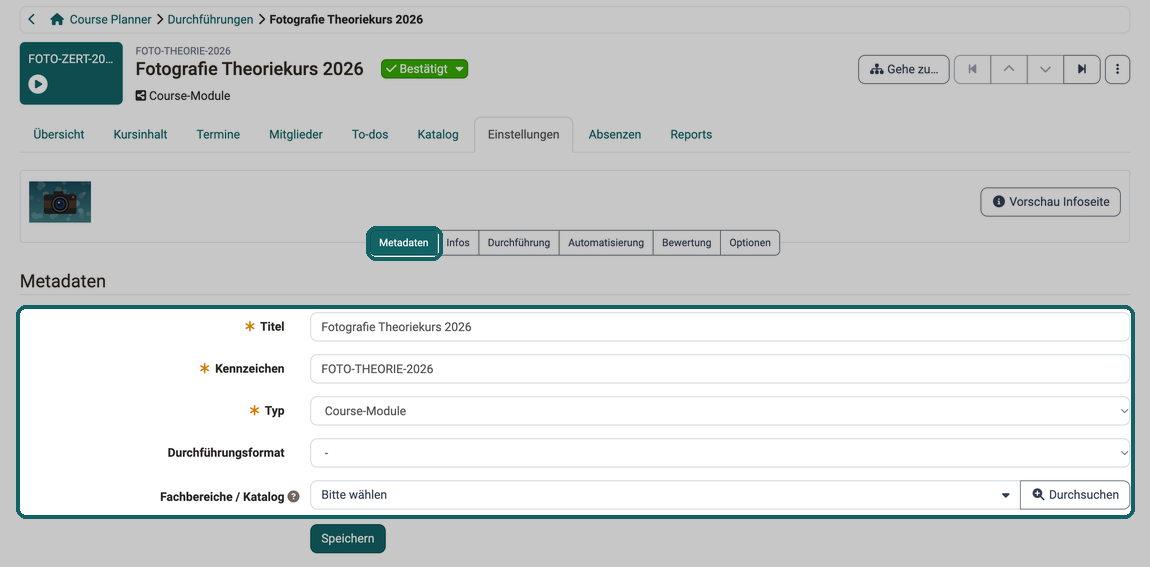Open the Termine tab
The image size is (1150, 567).
(x=218, y=135)
